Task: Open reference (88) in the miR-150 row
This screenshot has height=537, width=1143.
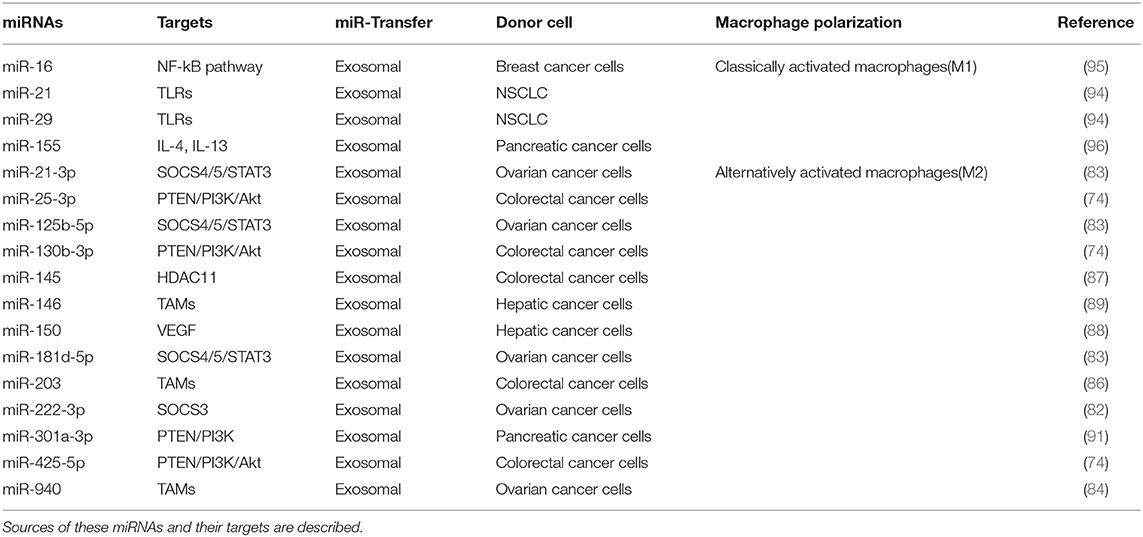Action: coord(1096,331)
